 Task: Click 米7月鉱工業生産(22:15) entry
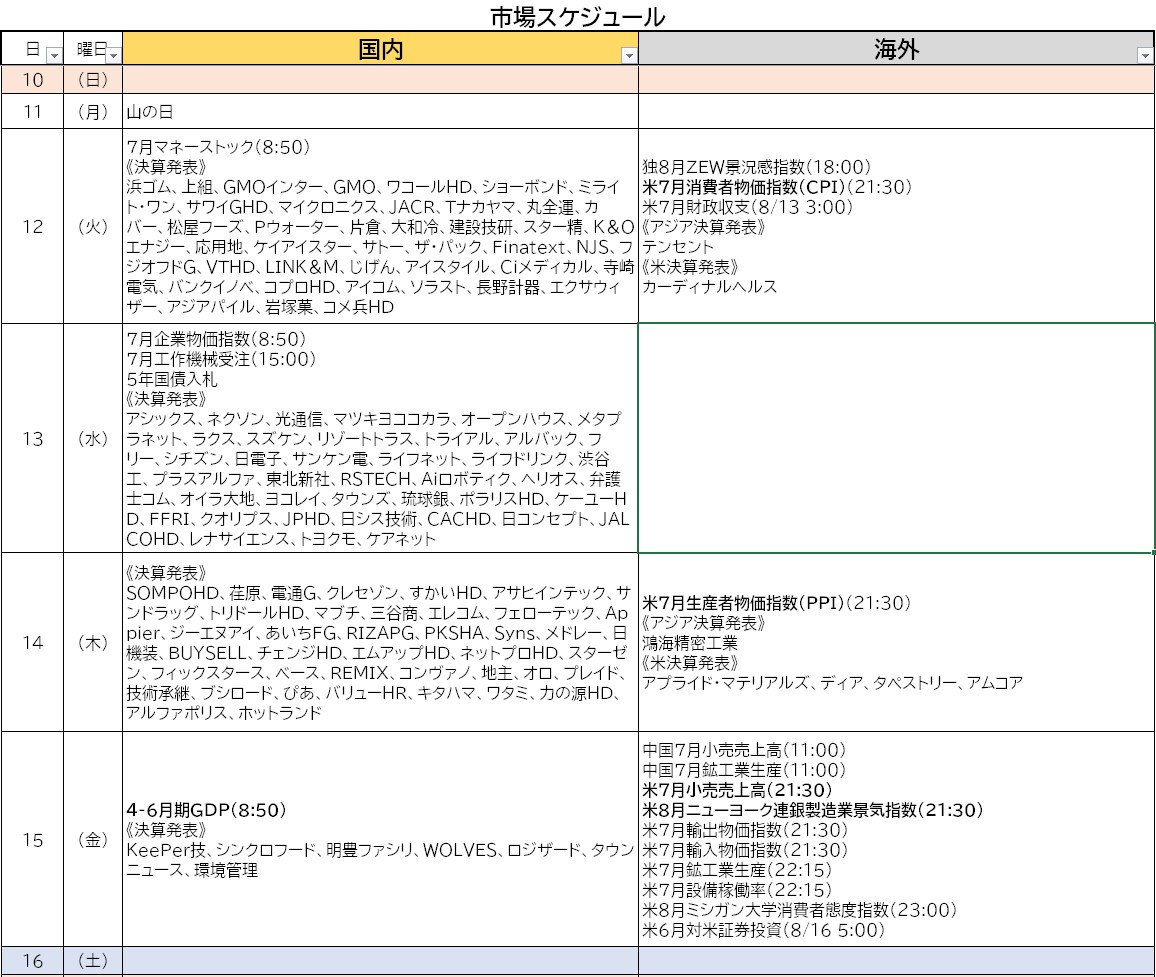point(737,870)
